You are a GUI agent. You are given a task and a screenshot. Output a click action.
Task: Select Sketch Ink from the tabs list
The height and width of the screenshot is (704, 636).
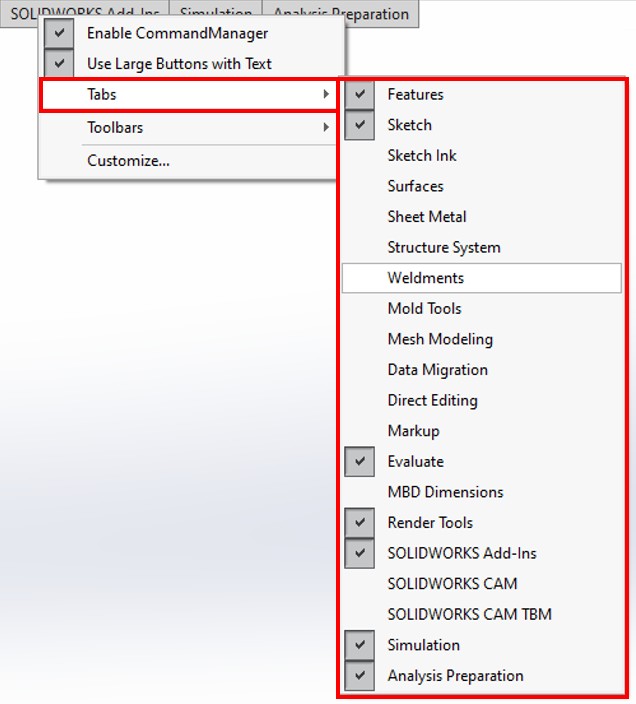[422, 156]
